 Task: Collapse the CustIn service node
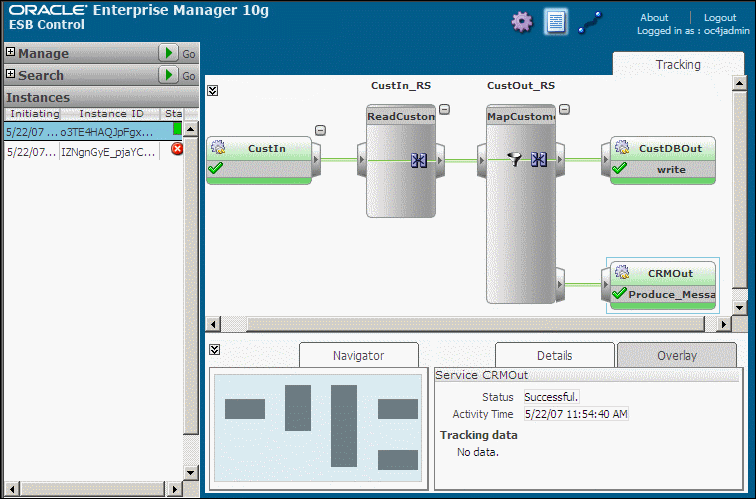pyautogui.click(x=320, y=130)
